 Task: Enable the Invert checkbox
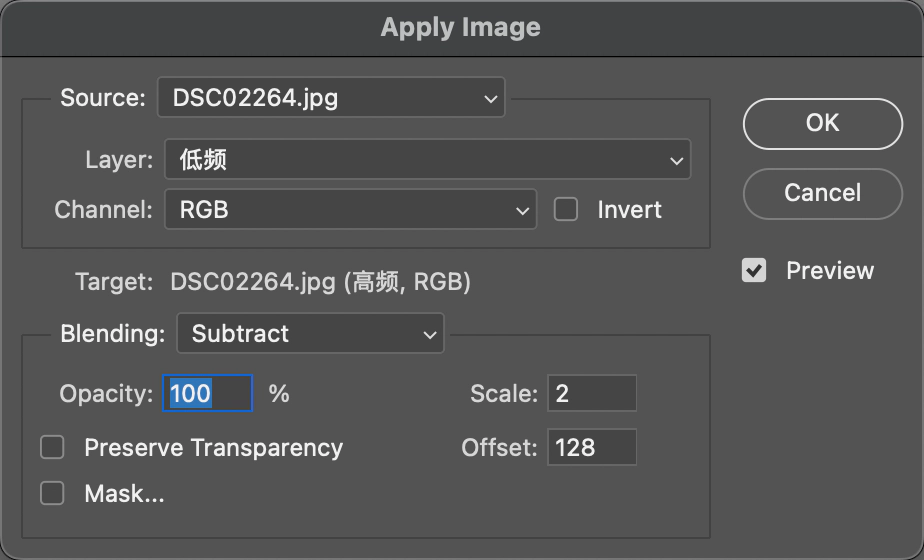coord(567,210)
